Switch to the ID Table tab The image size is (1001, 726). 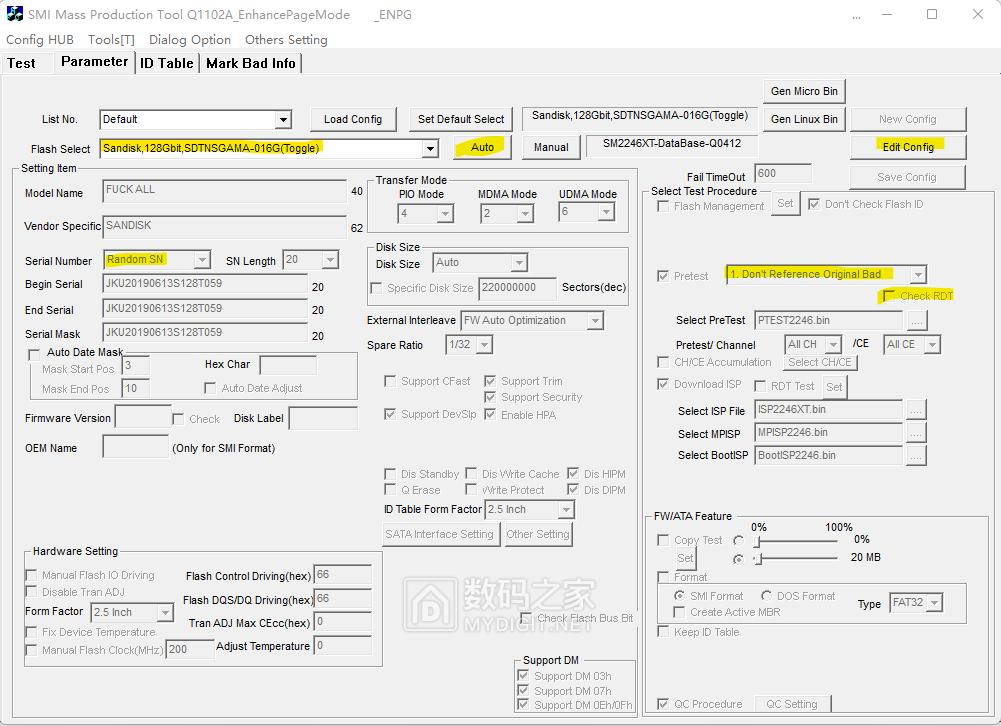[x=167, y=63]
